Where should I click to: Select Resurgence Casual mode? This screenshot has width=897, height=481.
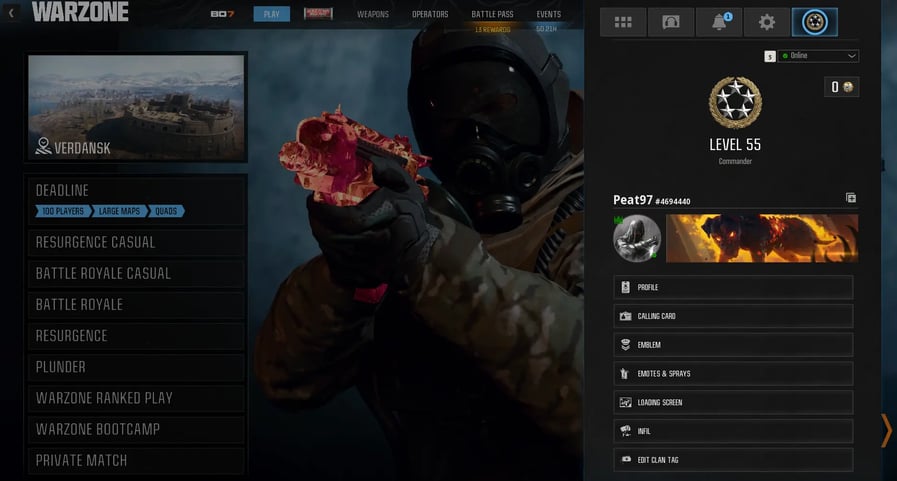[x=137, y=243]
